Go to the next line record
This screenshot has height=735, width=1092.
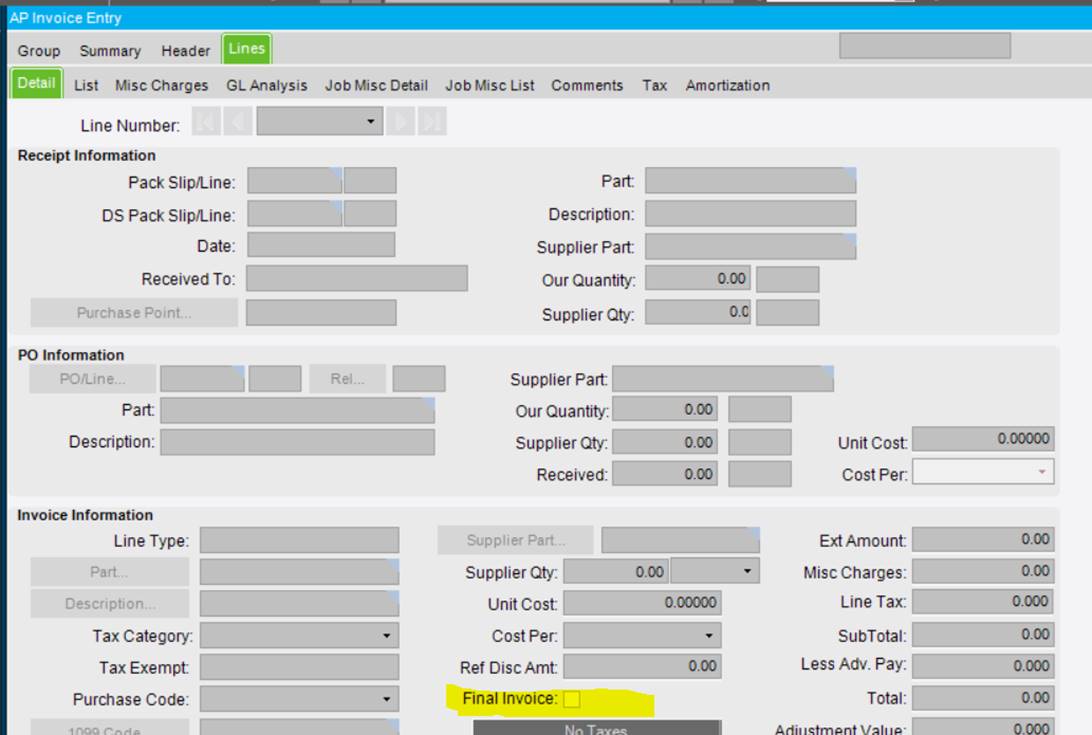(401, 122)
